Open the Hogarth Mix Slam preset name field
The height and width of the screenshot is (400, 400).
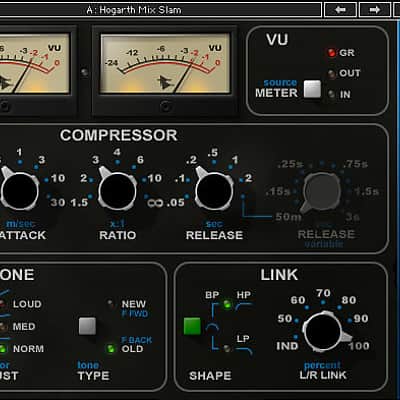tap(160, 10)
